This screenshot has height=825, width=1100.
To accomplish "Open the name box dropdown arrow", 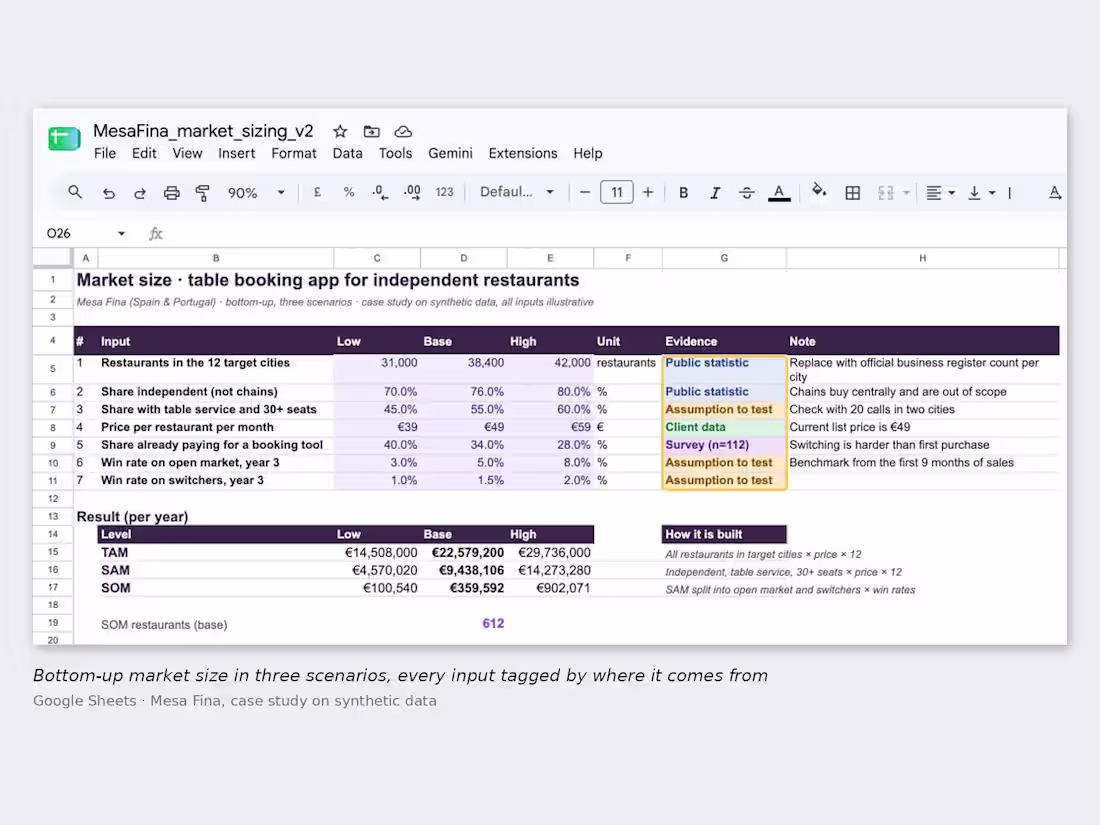I will click(x=121, y=234).
